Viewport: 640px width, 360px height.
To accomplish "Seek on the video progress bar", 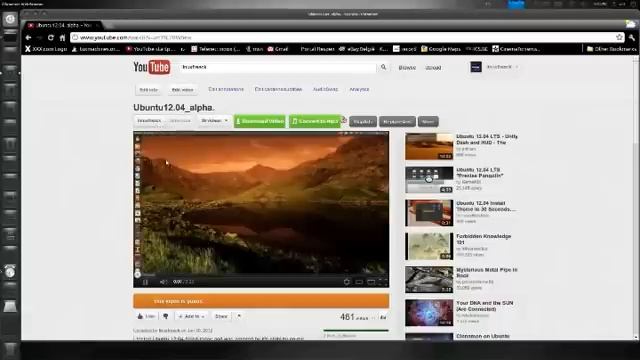I will click(x=261, y=275).
